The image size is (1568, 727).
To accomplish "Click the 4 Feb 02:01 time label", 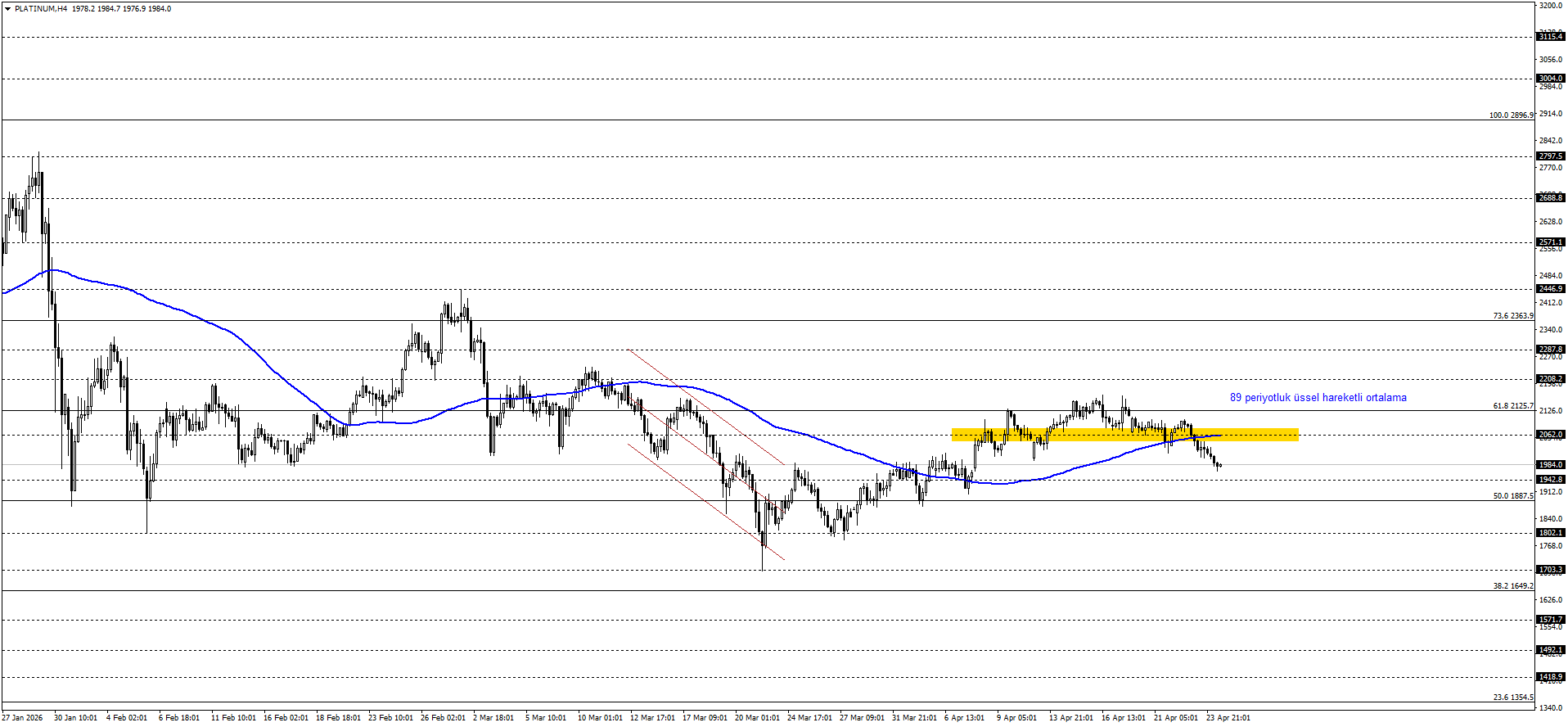I will (127, 718).
